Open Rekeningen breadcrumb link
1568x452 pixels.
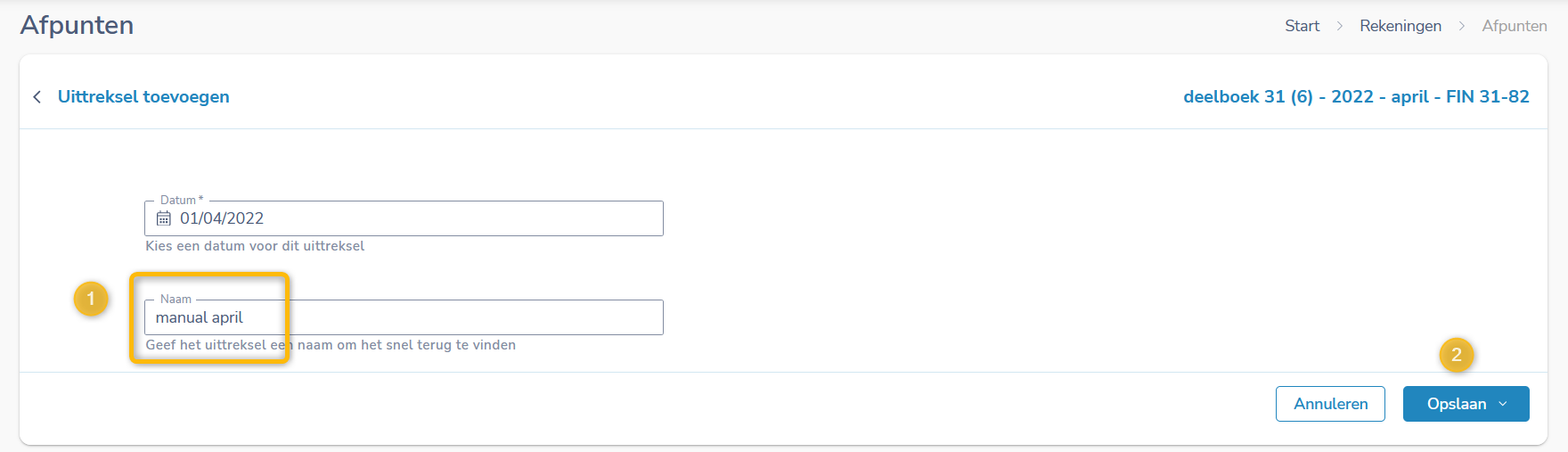[x=1400, y=26]
